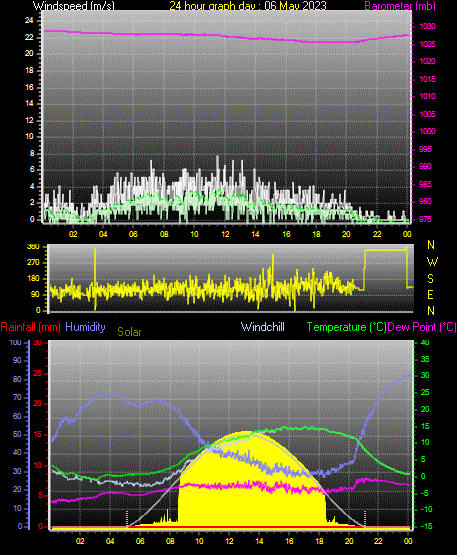457x555 pixels.
Task: Select the Rainfall (mm) legend label
Action: pyautogui.click(x=30, y=327)
